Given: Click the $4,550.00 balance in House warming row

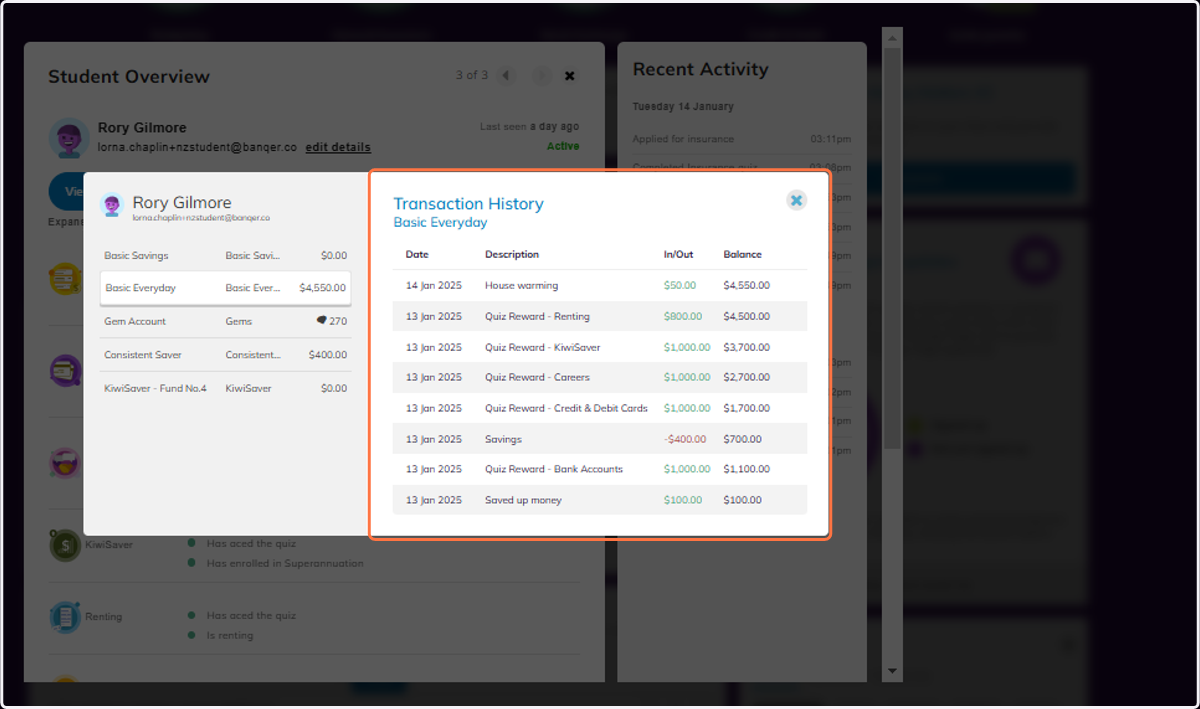Looking at the screenshot, I should (x=747, y=285).
